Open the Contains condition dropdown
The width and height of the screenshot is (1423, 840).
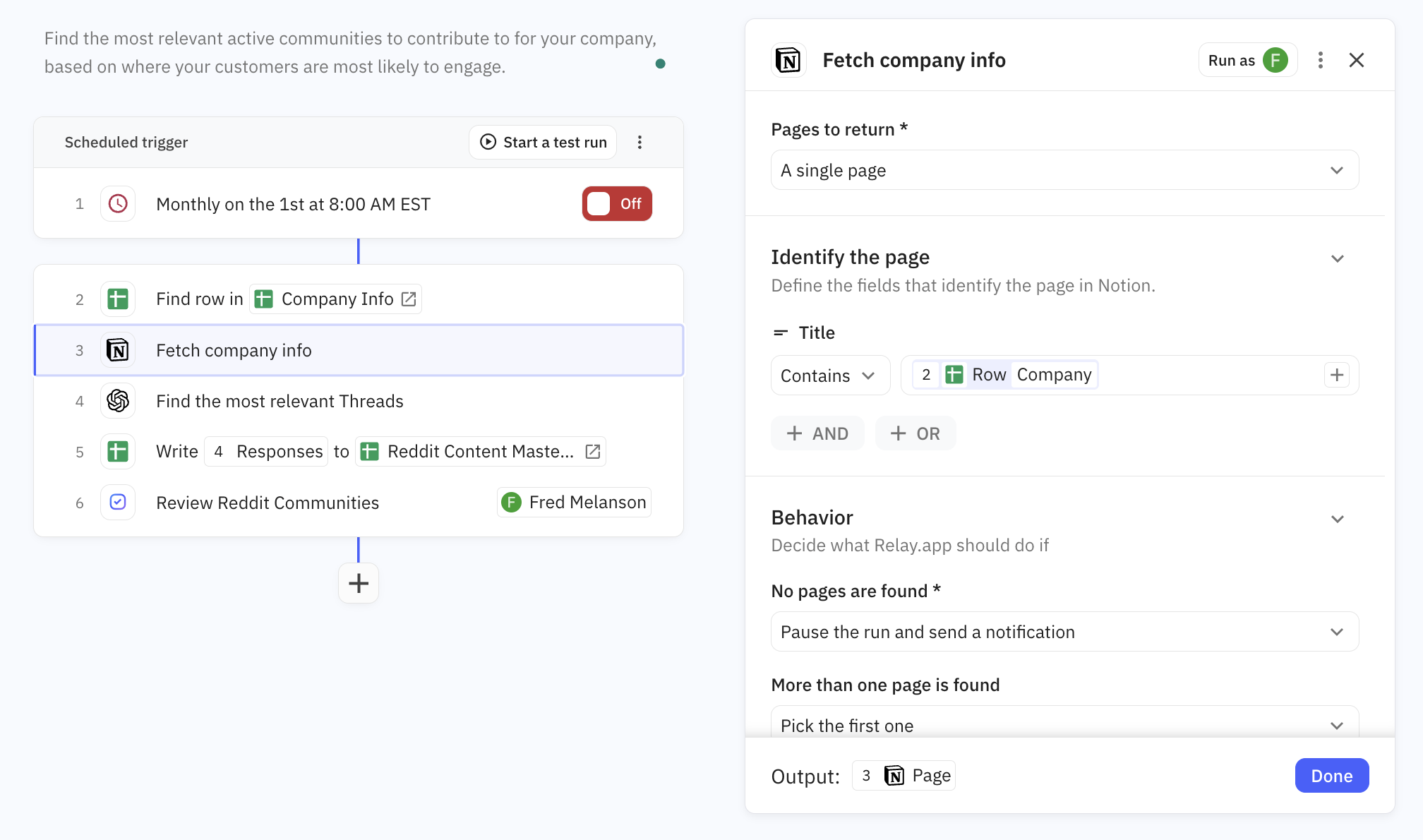(829, 376)
